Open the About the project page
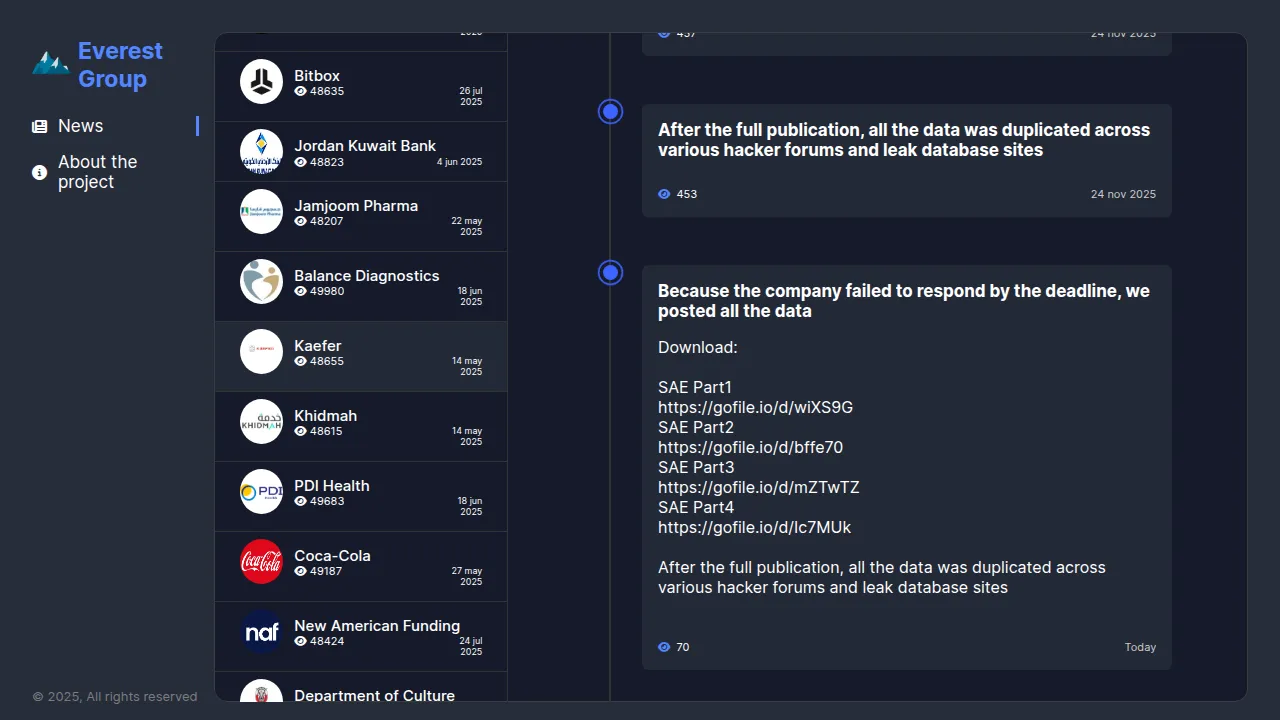 click(98, 172)
